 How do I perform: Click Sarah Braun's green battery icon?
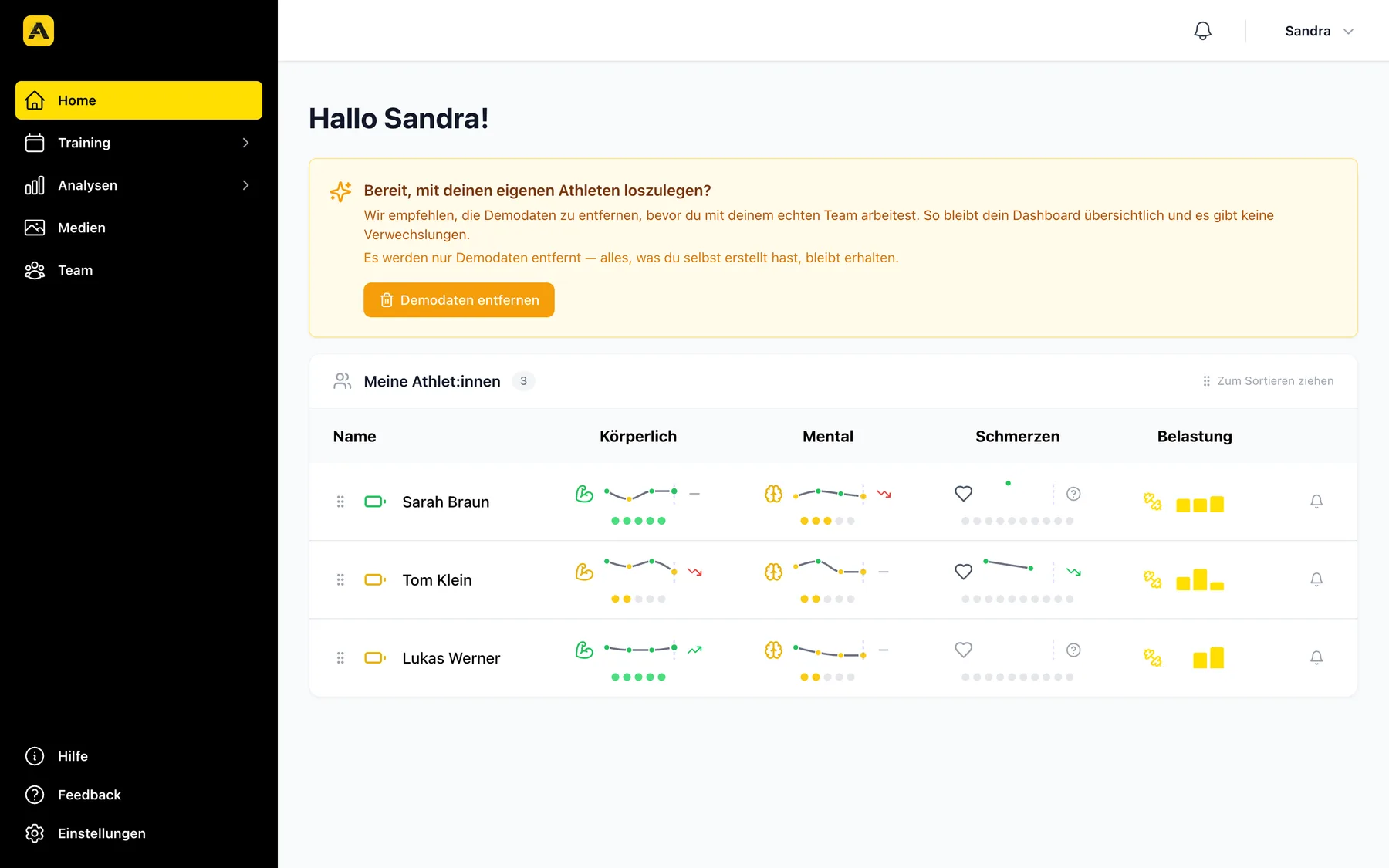[x=375, y=502]
